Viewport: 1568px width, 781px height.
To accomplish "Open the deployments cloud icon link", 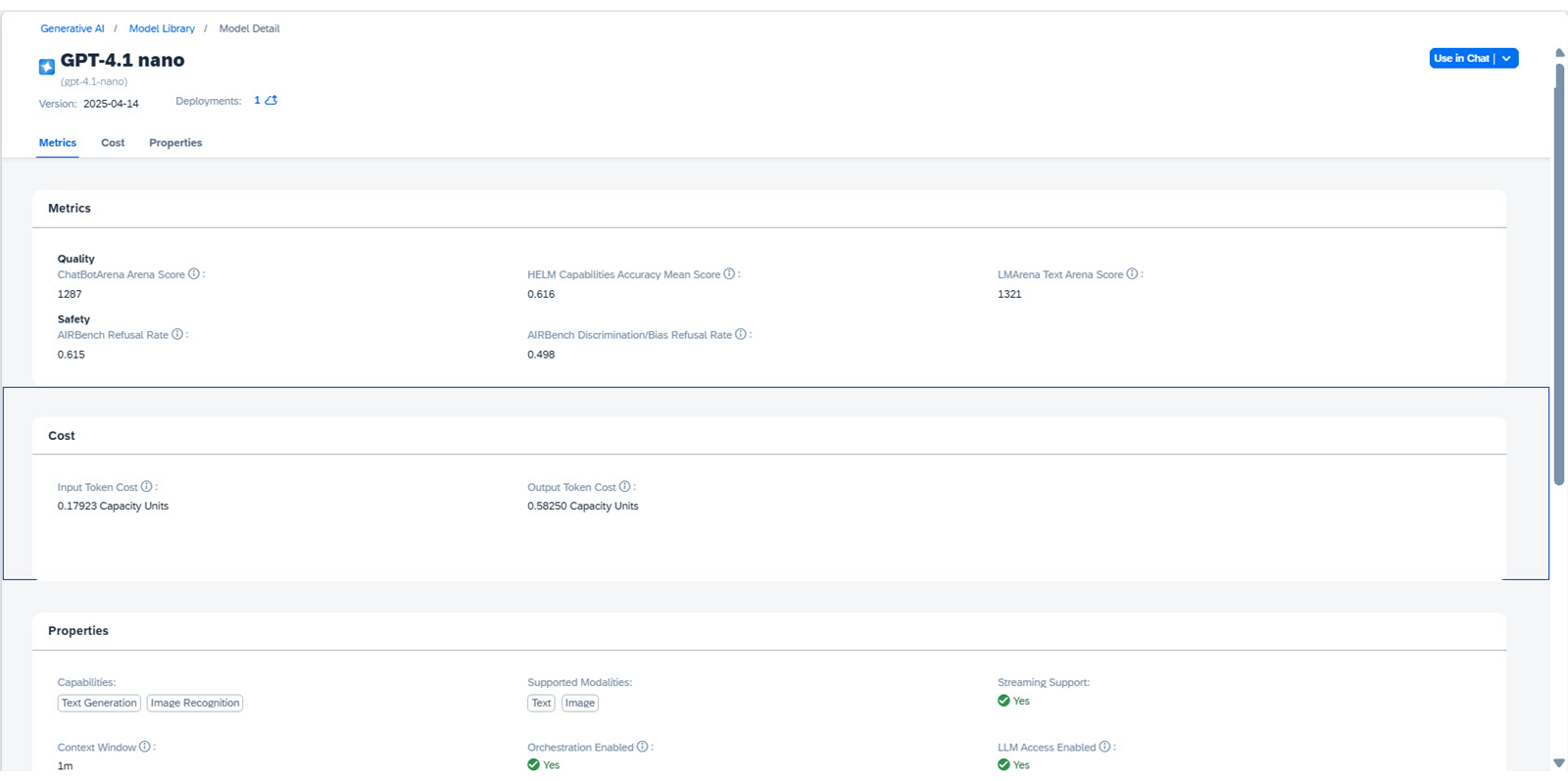I will 271,100.
